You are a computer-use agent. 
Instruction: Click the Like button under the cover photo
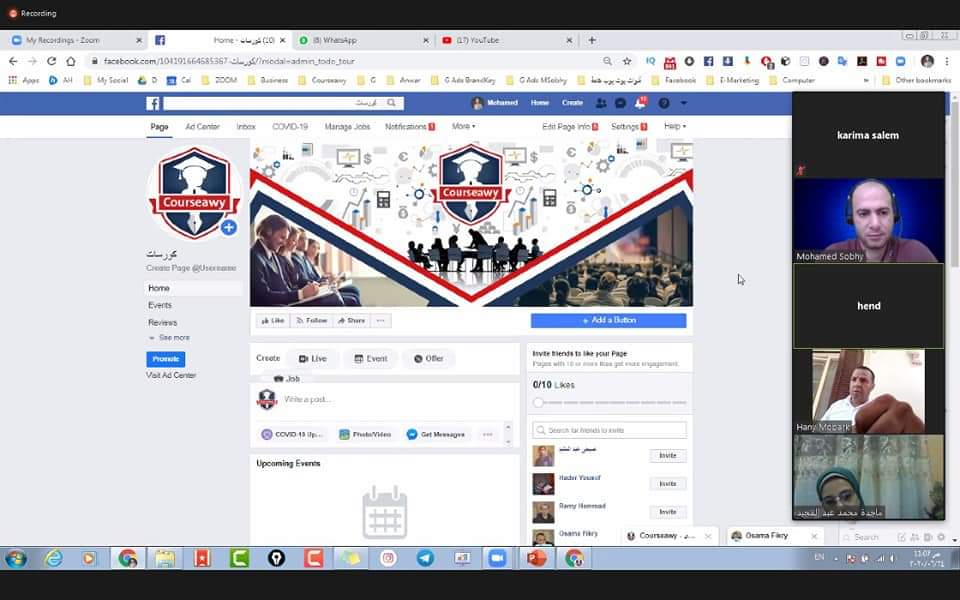point(273,321)
